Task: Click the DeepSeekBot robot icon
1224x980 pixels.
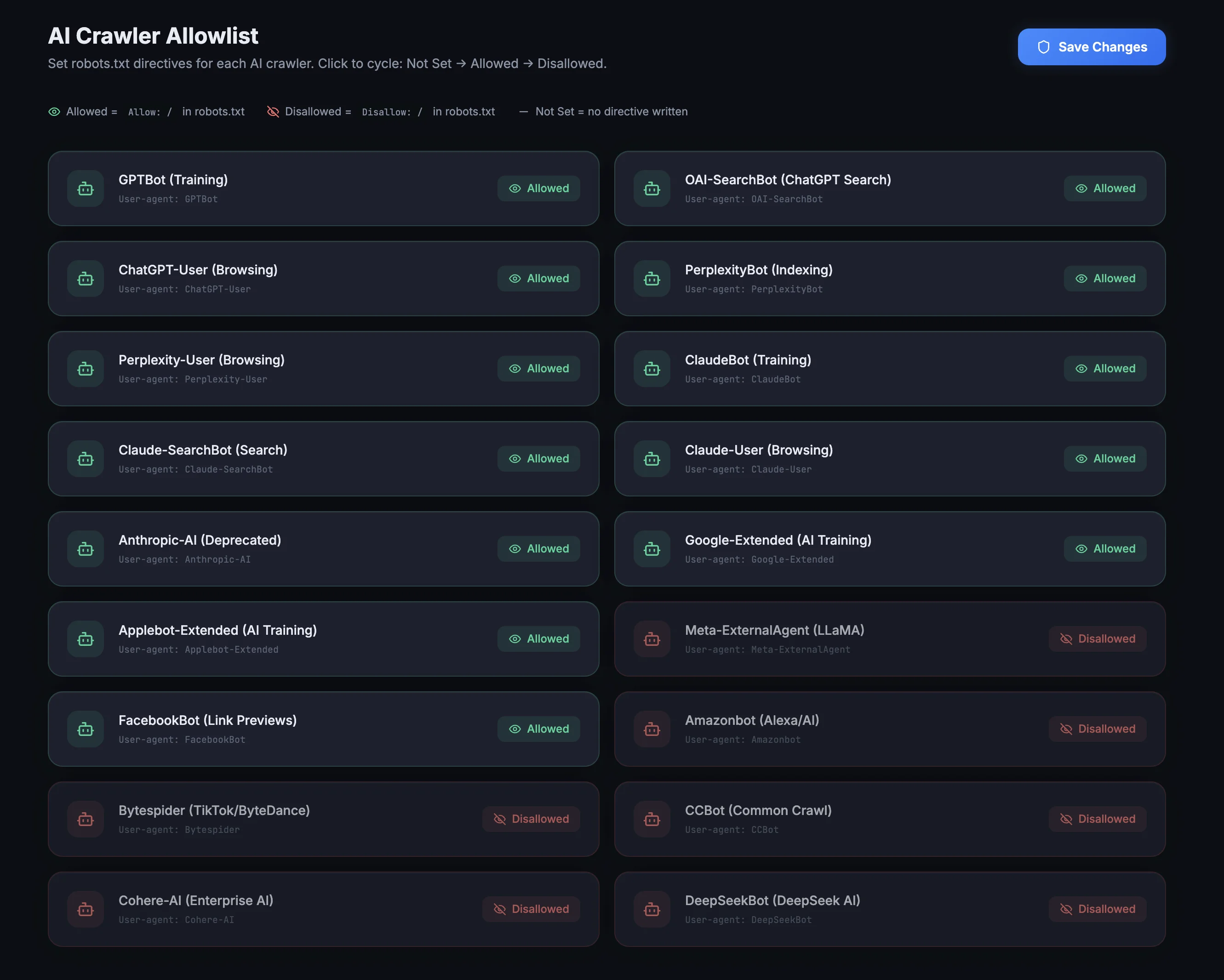Action: click(x=651, y=909)
